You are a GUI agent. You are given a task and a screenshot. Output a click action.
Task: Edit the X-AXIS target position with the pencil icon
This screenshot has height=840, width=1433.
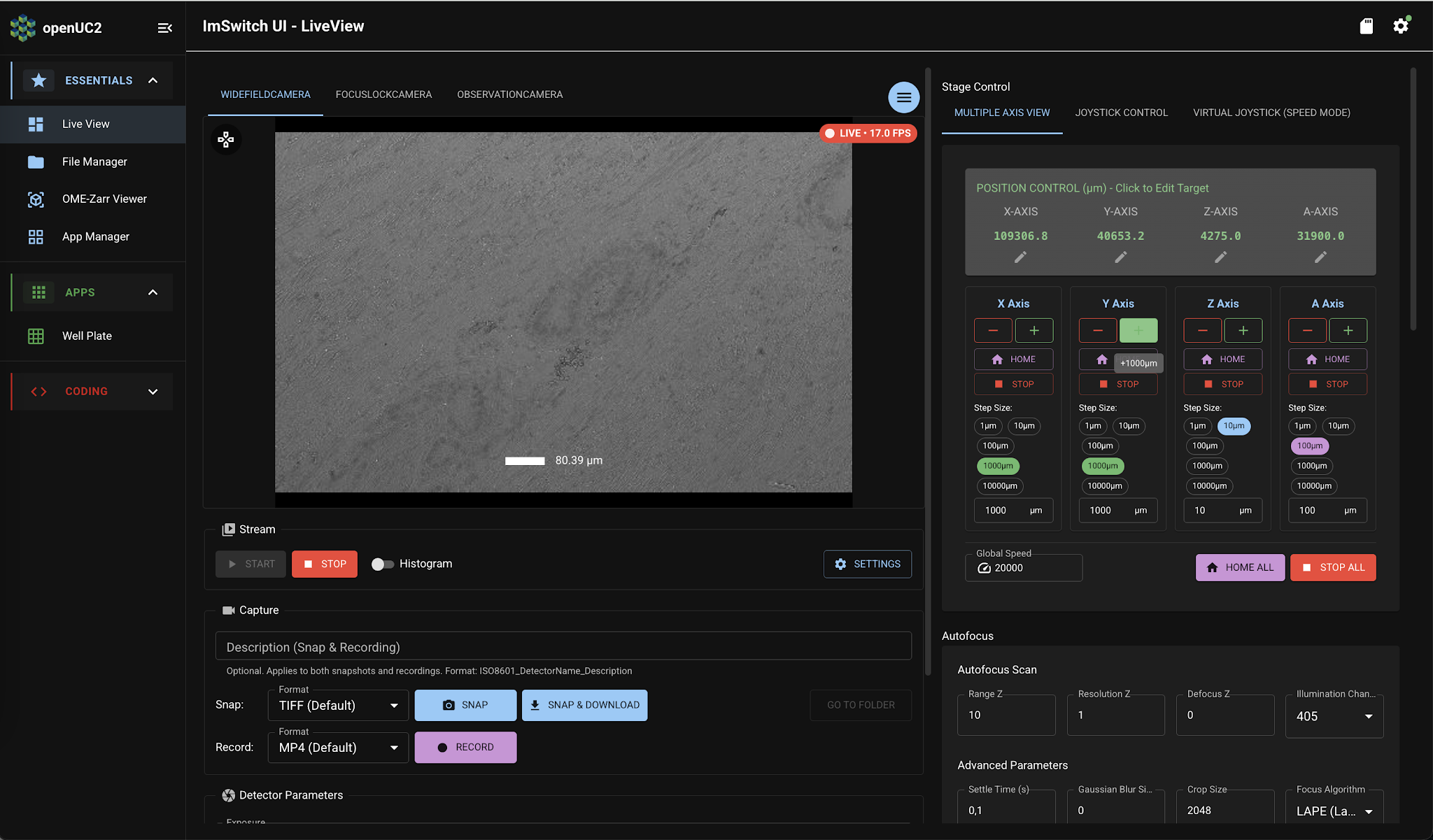click(x=1020, y=257)
